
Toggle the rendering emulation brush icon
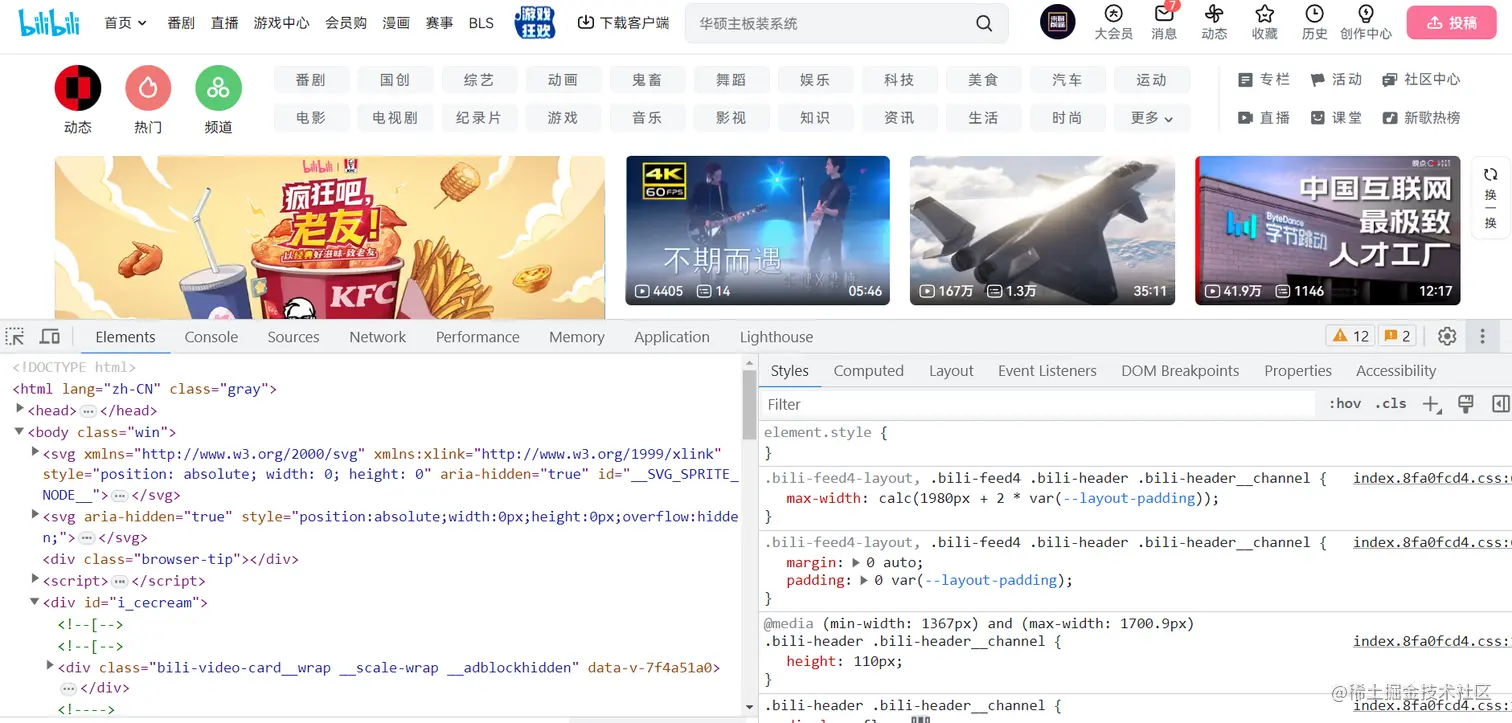1465,403
